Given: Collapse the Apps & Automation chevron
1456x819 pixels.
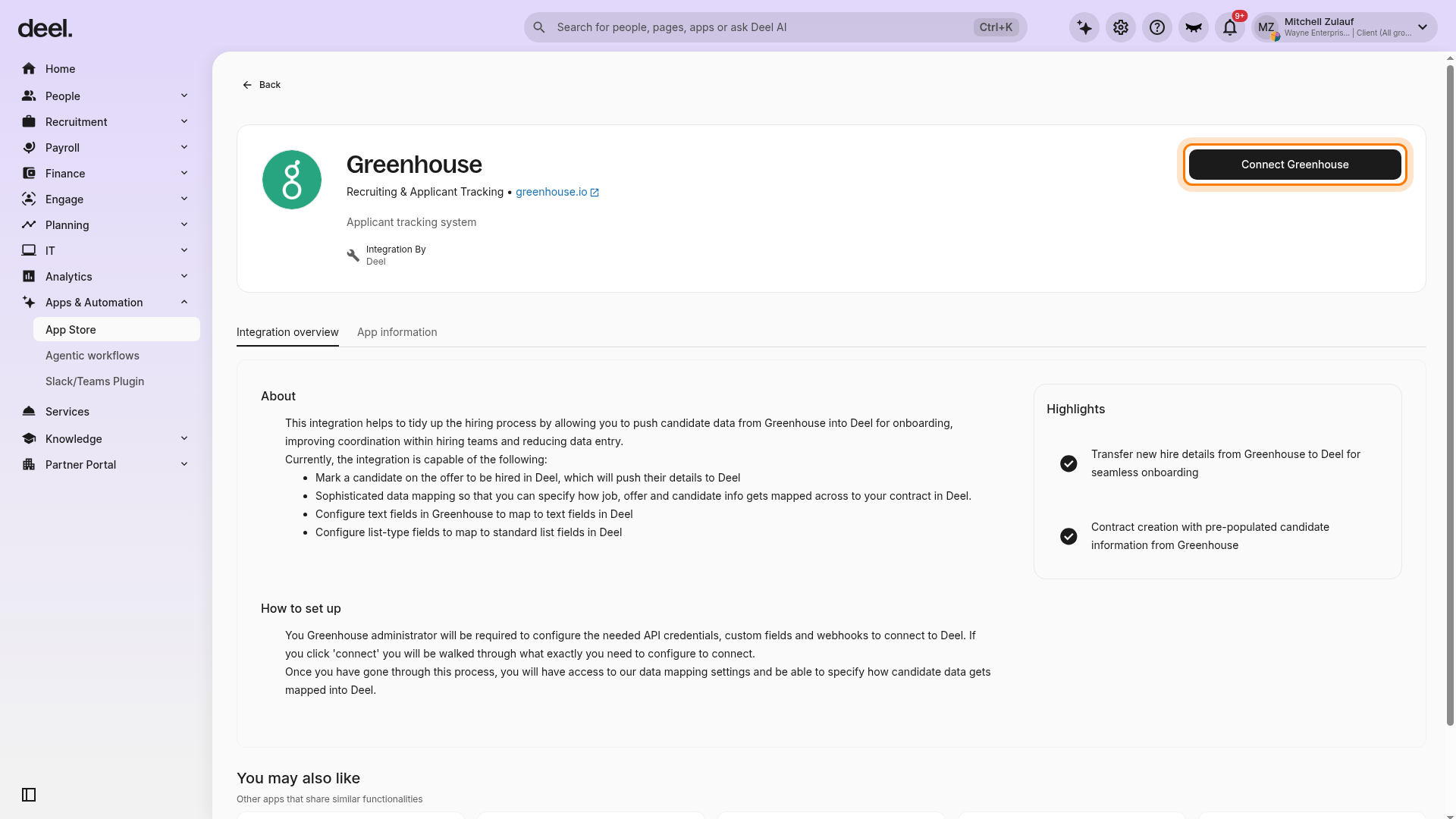Looking at the screenshot, I should 184,302.
